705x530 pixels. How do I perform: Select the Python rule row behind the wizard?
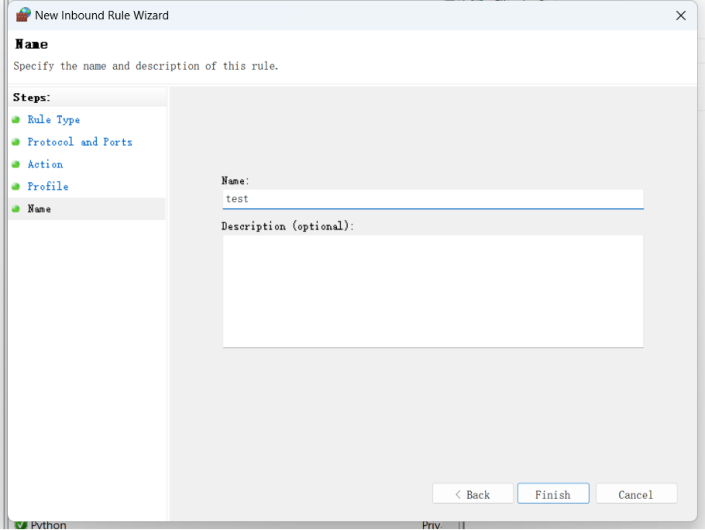point(49,525)
